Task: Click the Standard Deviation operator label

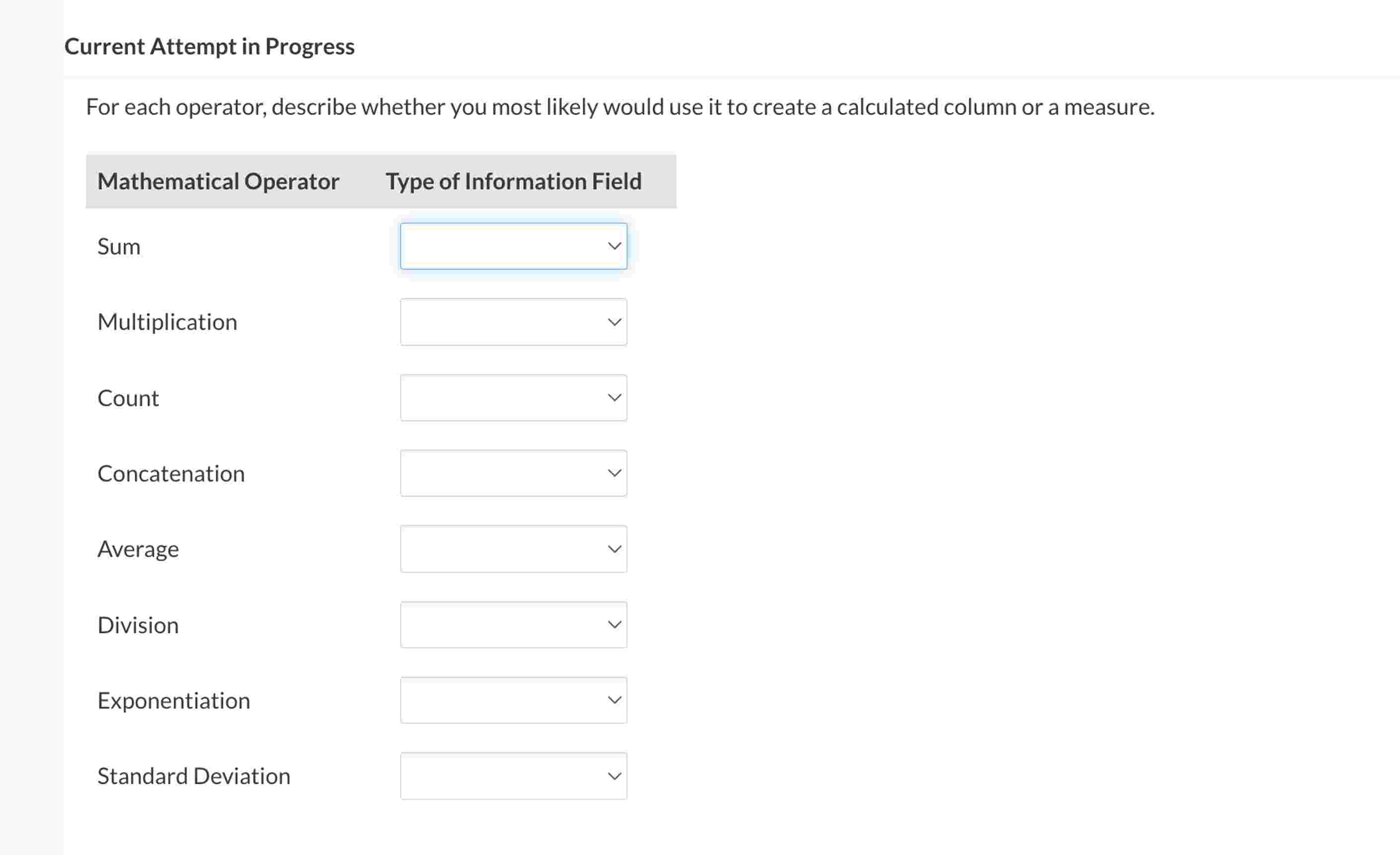Action: tap(194, 777)
